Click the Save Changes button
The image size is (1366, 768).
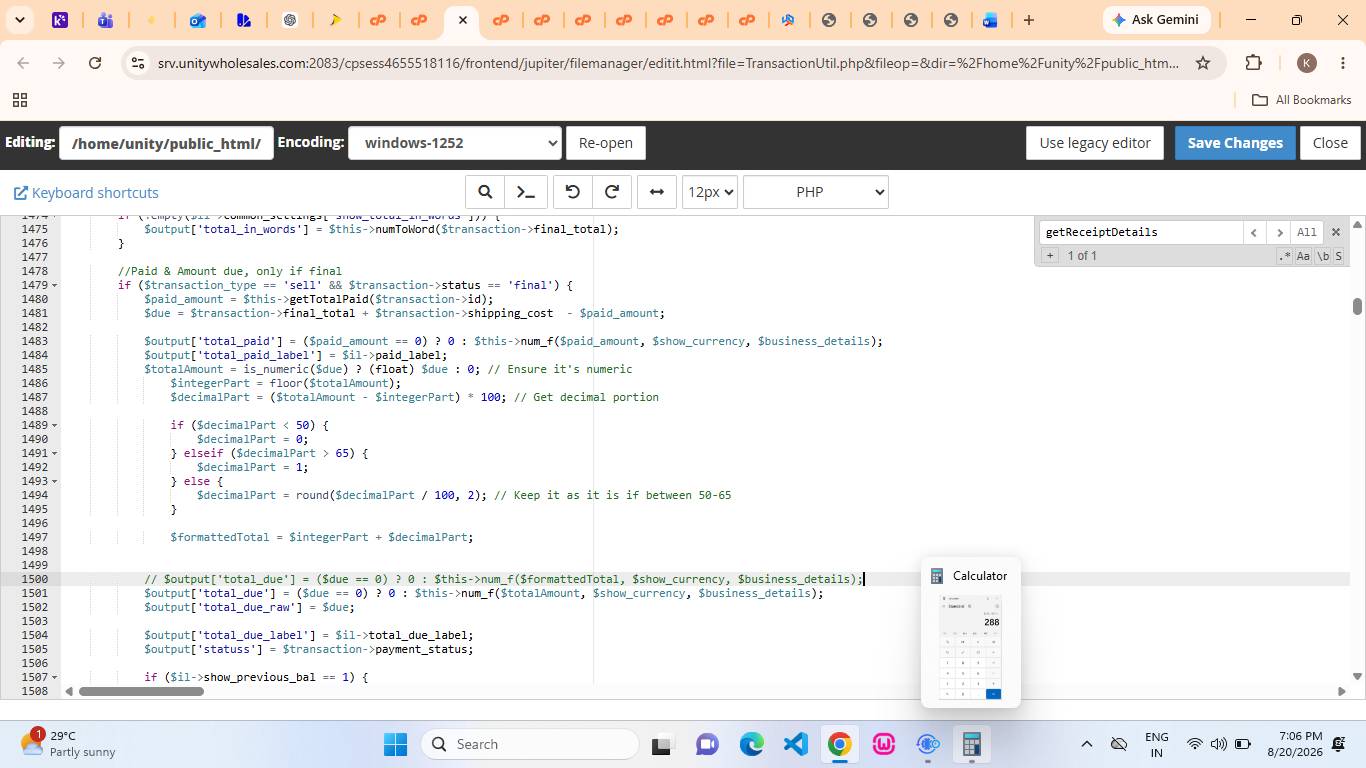coord(1235,143)
